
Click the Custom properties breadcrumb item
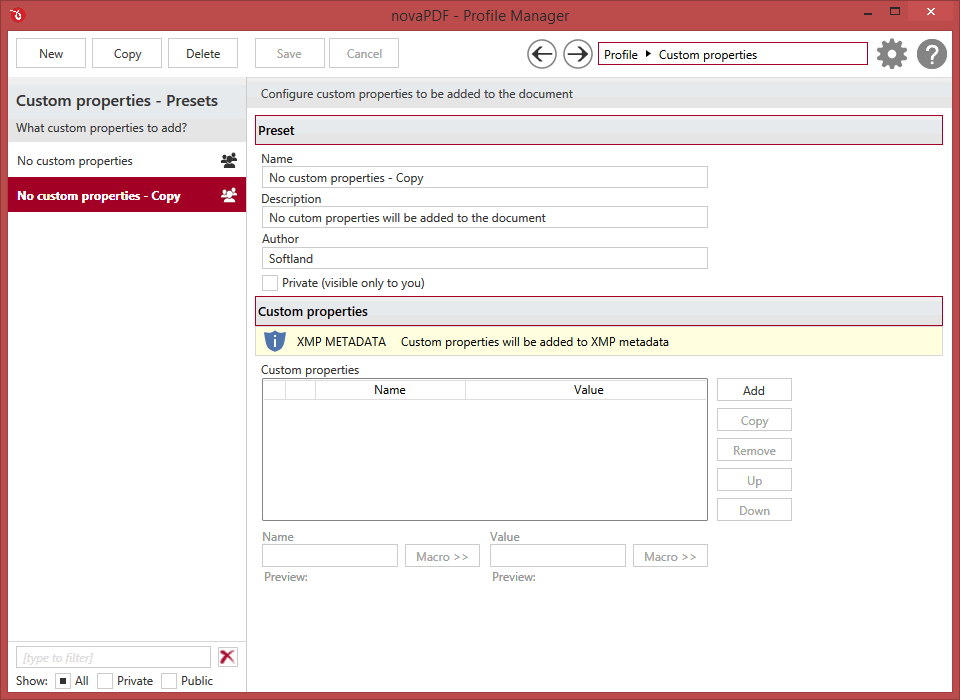pos(708,55)
